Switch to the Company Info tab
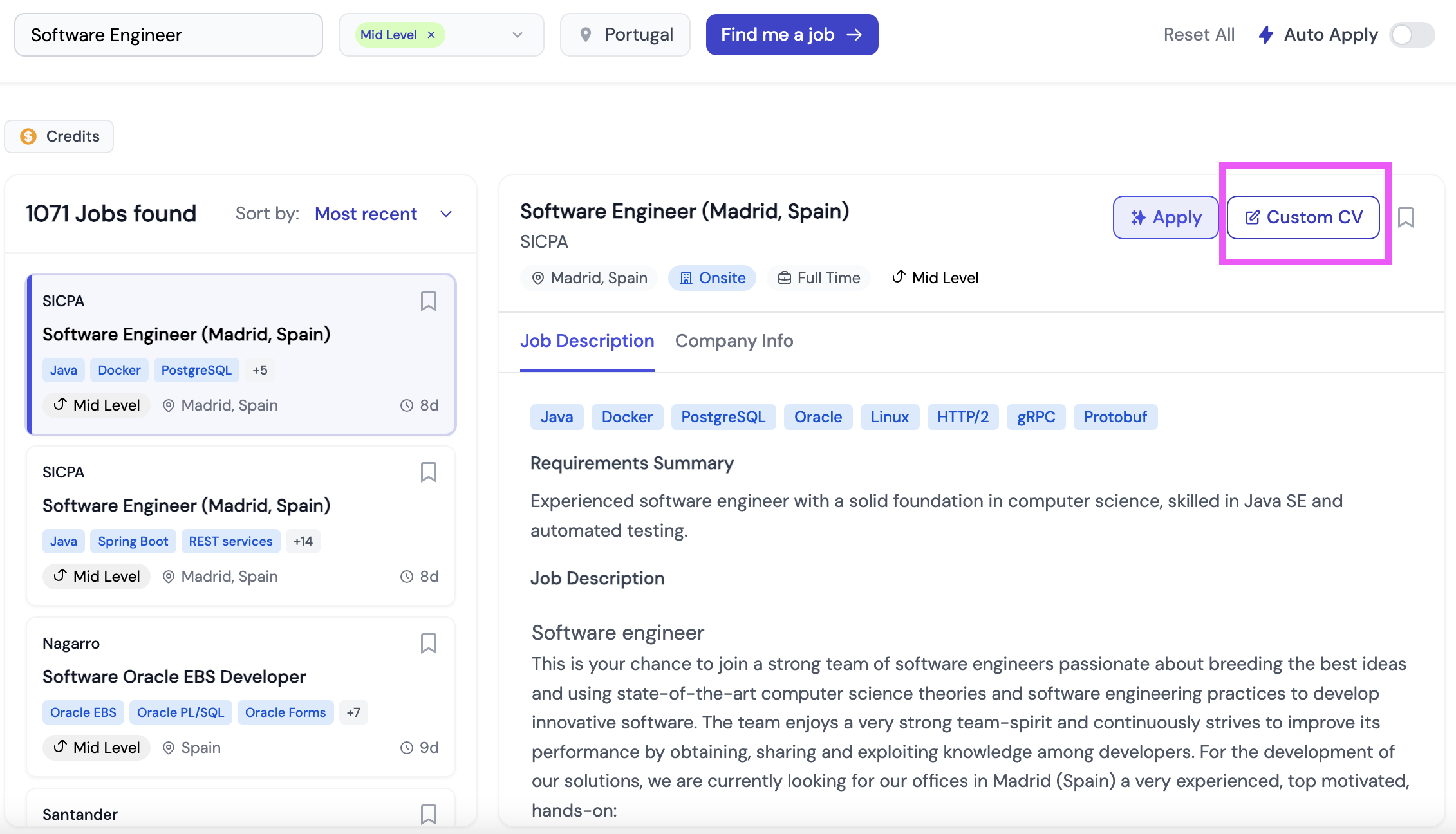Image resolution: width=1456 pixels, height=834 pixels. point(734,340)
